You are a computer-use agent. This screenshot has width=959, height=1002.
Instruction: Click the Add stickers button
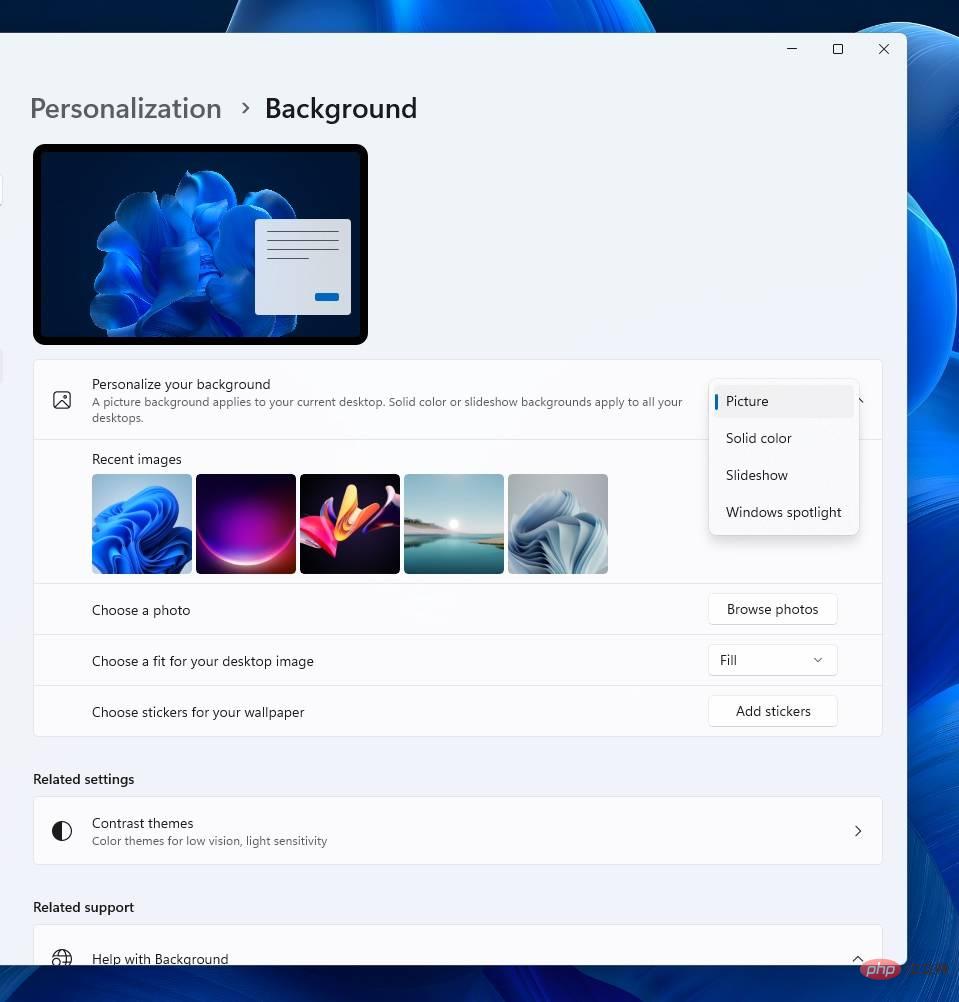[772, 711]
